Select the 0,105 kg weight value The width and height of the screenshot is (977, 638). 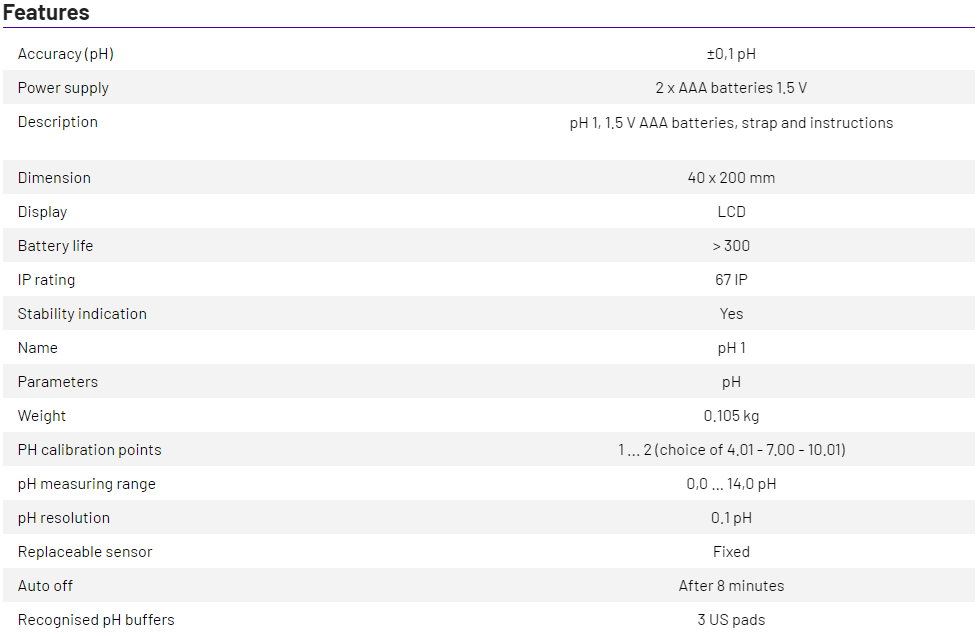coord(731,416)
